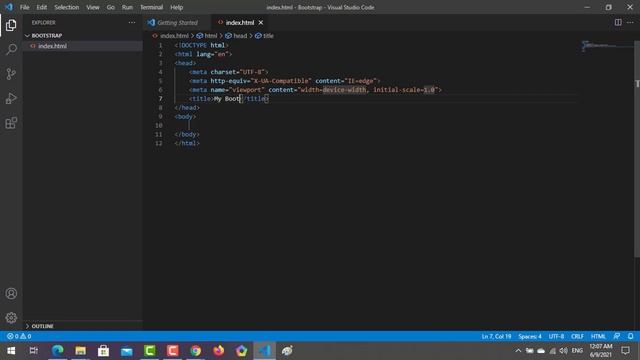This screenshot has height=360, width=640.
Task: Click the VS Code taskbar icon
Action: click(x=264, y=351)
